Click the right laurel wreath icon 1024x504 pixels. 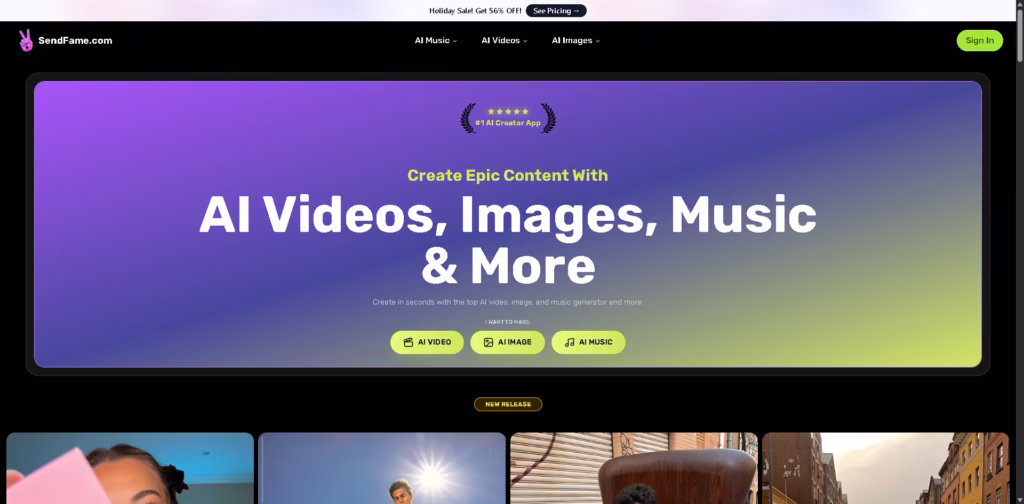point(547,118)
